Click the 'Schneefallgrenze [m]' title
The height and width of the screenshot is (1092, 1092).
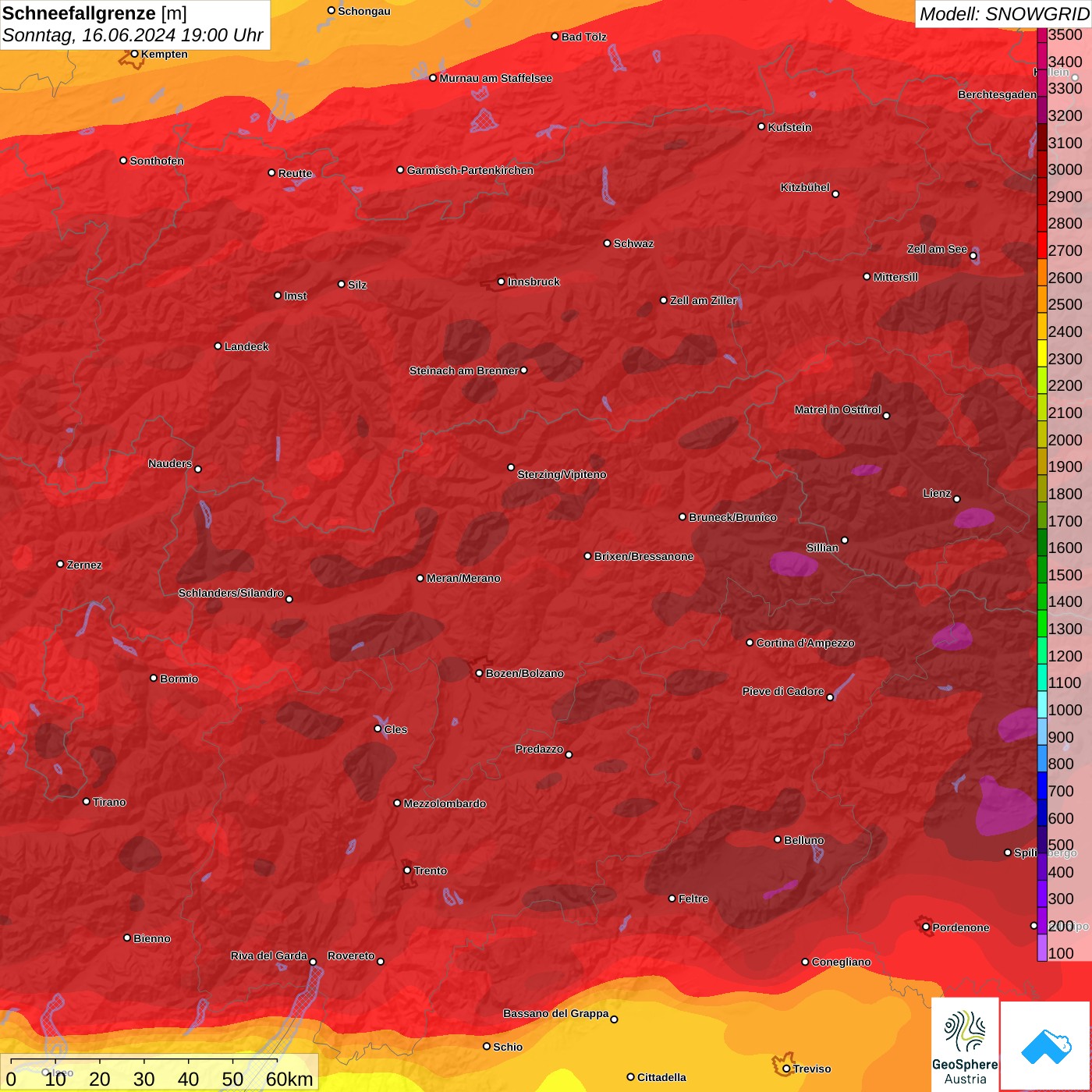(94, 13)
